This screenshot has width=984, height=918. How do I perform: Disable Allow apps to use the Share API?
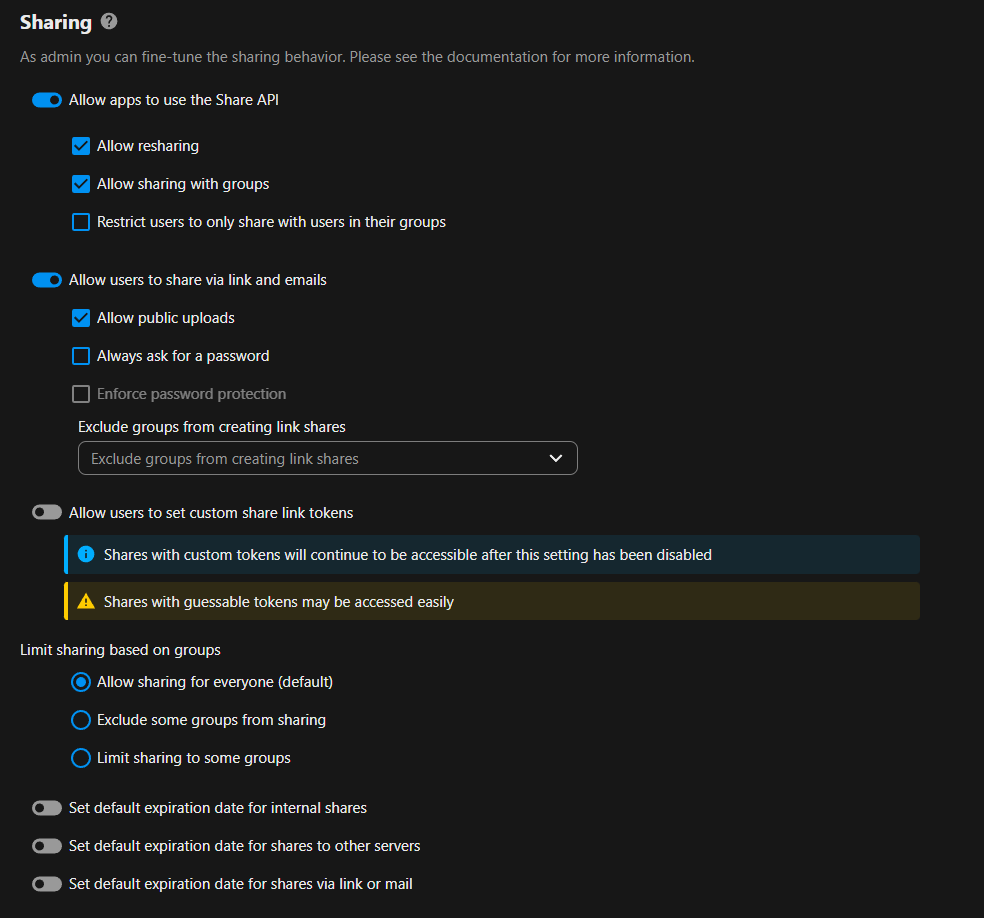(x=47, y=100)
